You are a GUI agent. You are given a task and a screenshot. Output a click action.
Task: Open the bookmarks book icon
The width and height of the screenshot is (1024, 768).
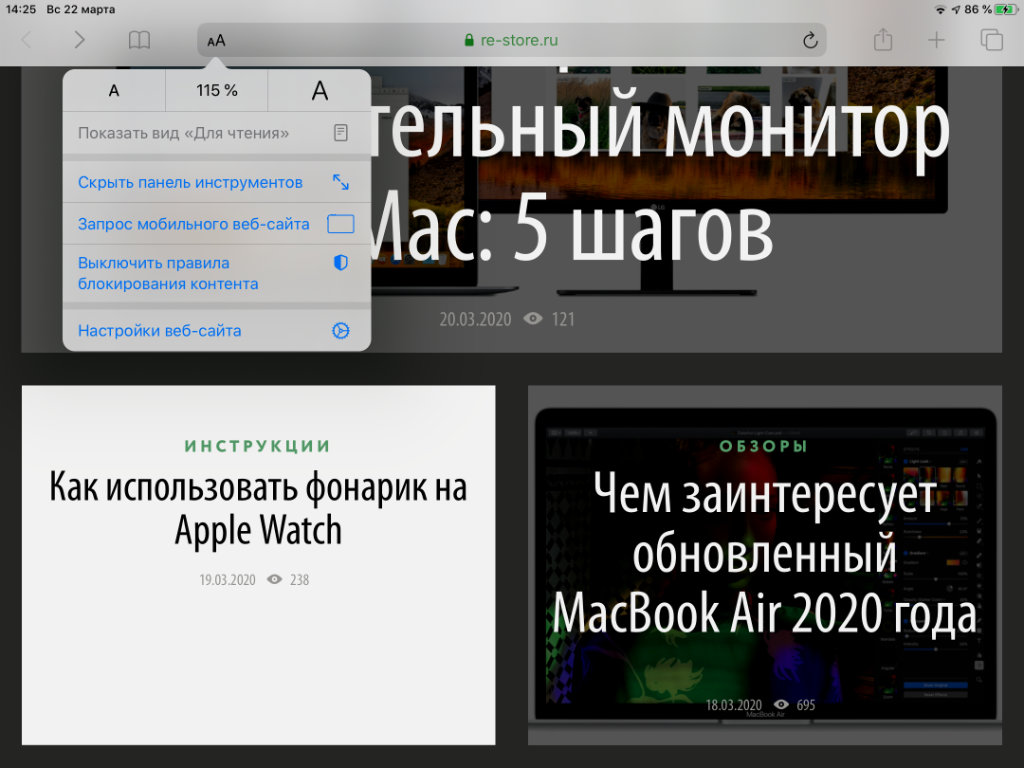coord(139,40)
